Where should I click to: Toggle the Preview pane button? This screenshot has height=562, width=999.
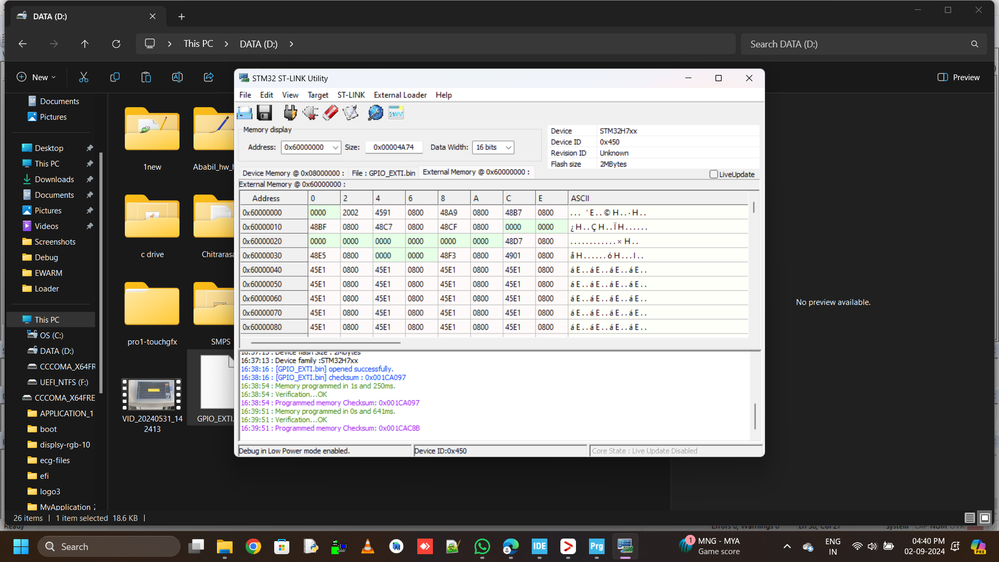click(959, 77)
